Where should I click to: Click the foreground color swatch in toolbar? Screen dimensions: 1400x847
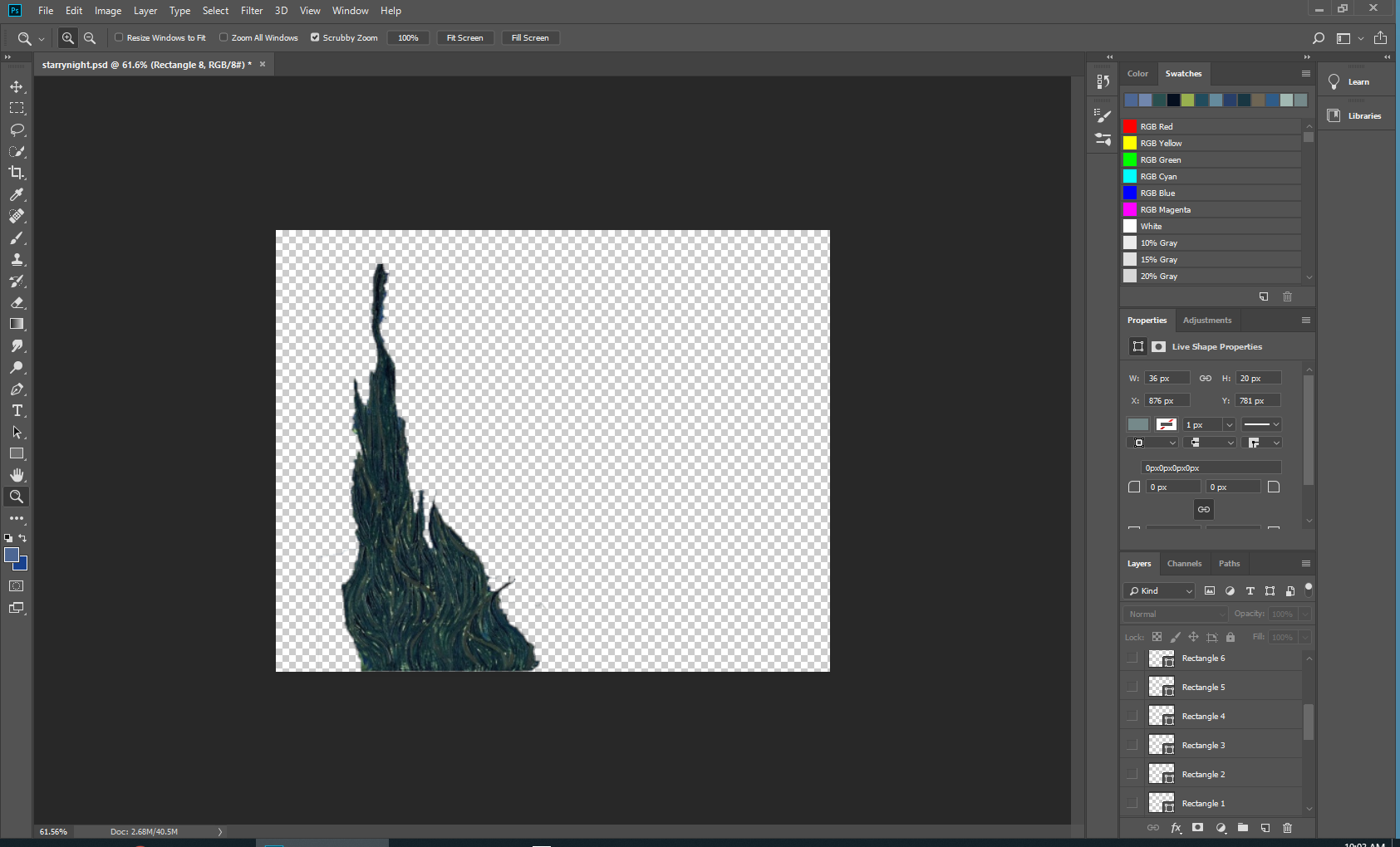point(12,555)
